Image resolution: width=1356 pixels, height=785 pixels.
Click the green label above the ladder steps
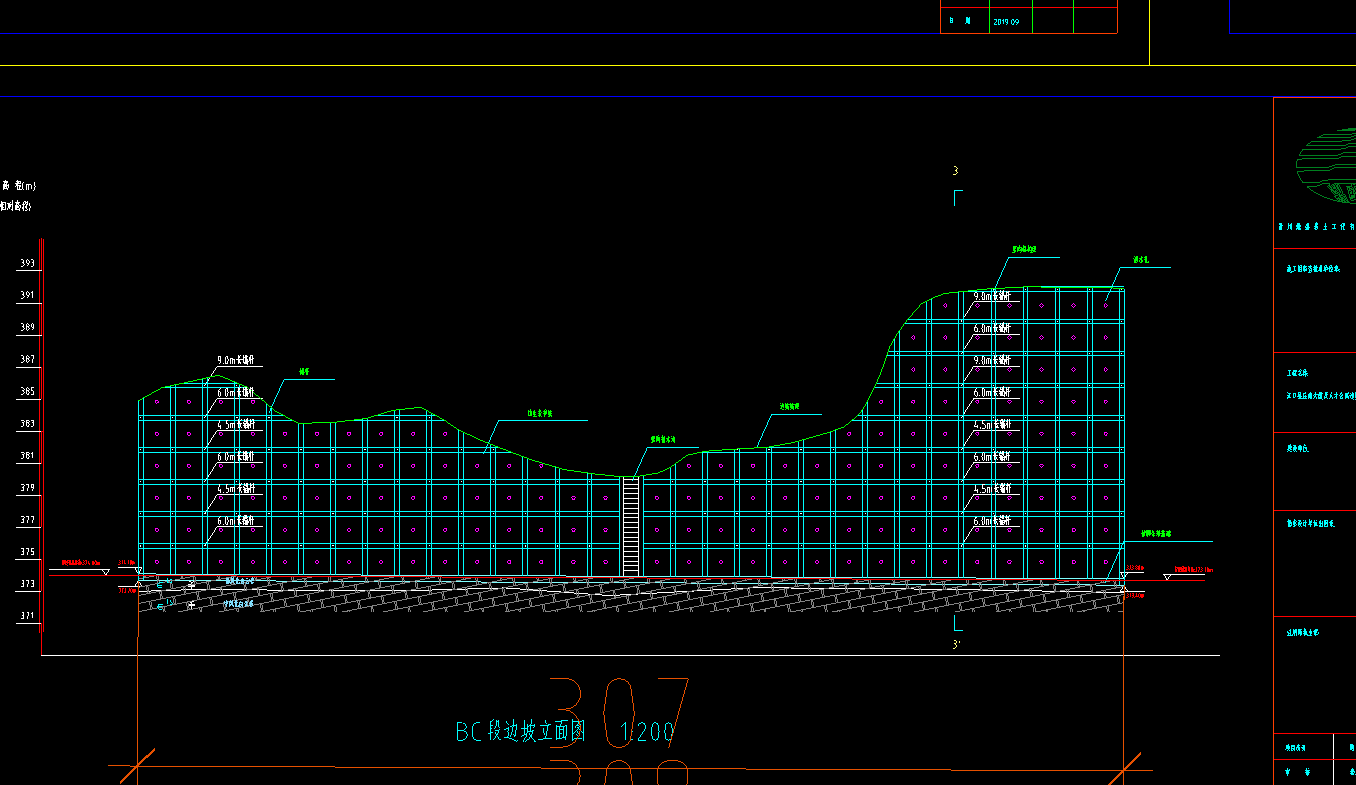[x=663, y=439]
